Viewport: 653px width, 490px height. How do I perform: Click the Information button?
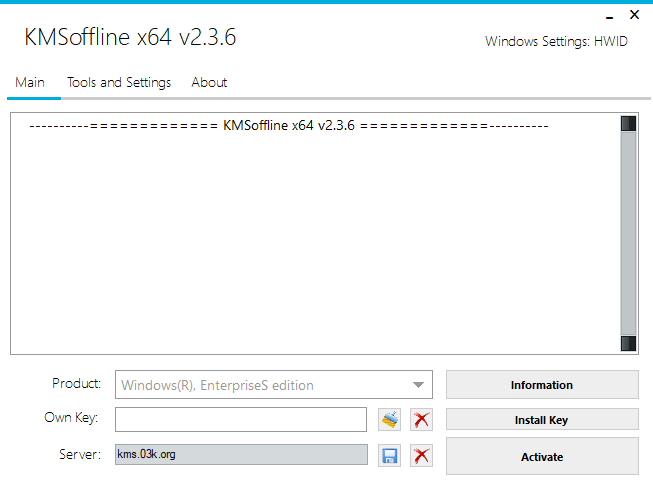point(542,385)
